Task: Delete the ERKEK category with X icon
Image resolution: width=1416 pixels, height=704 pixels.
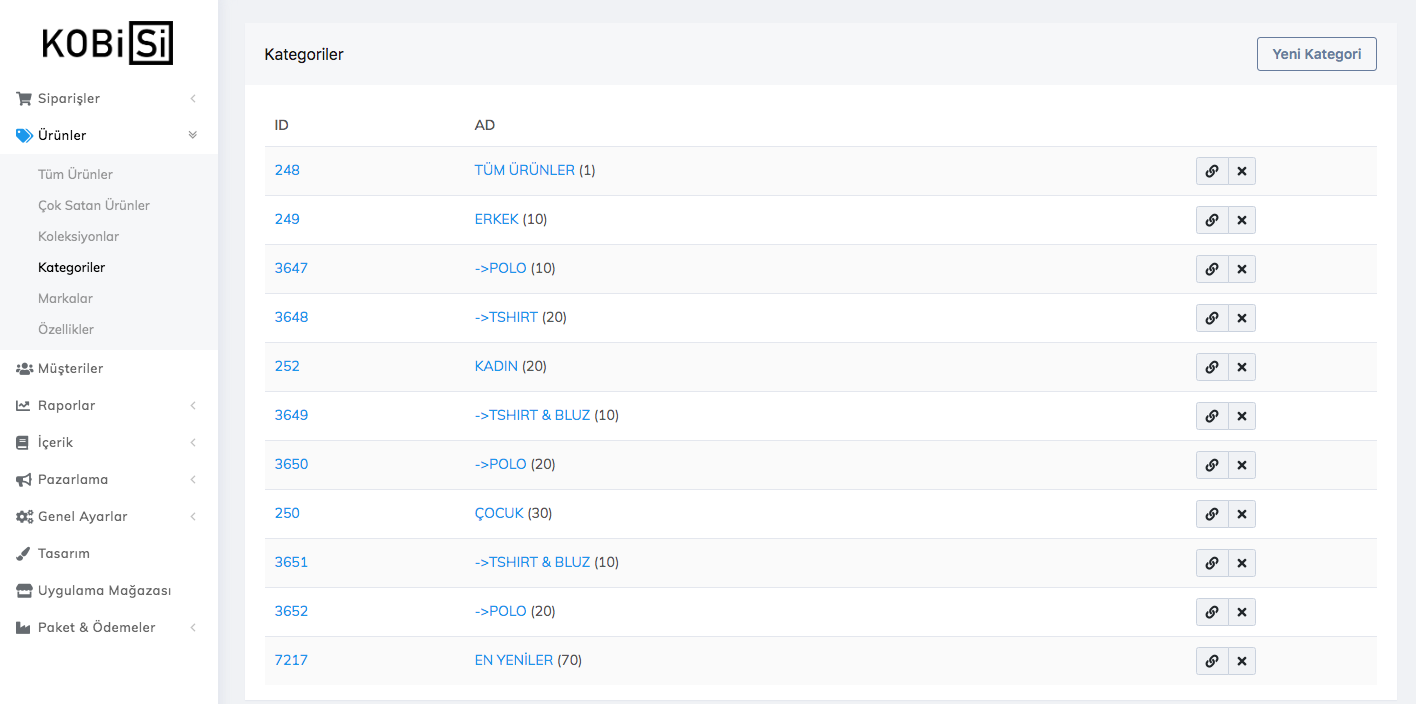Action: (1241, 220)
